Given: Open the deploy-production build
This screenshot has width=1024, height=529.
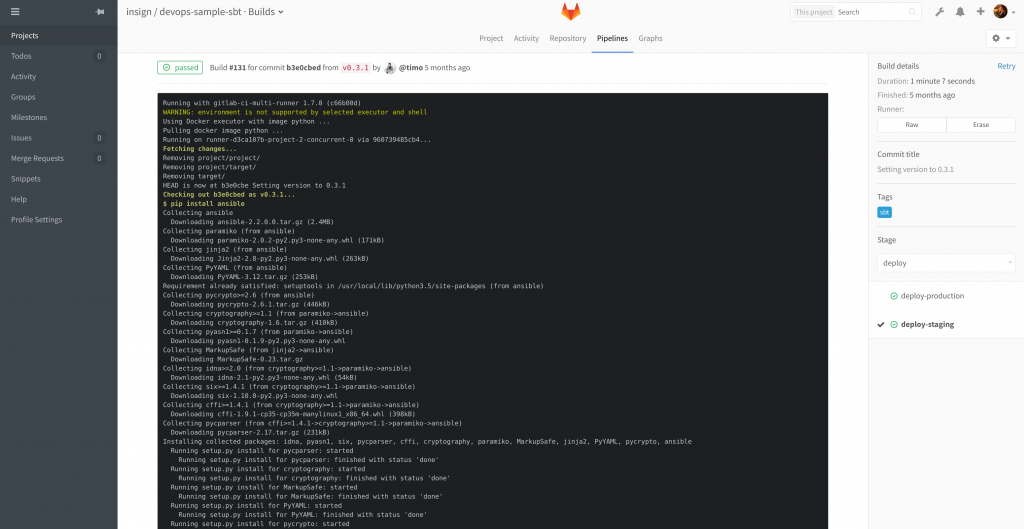Looking at the screenshot, I should 932,296.
